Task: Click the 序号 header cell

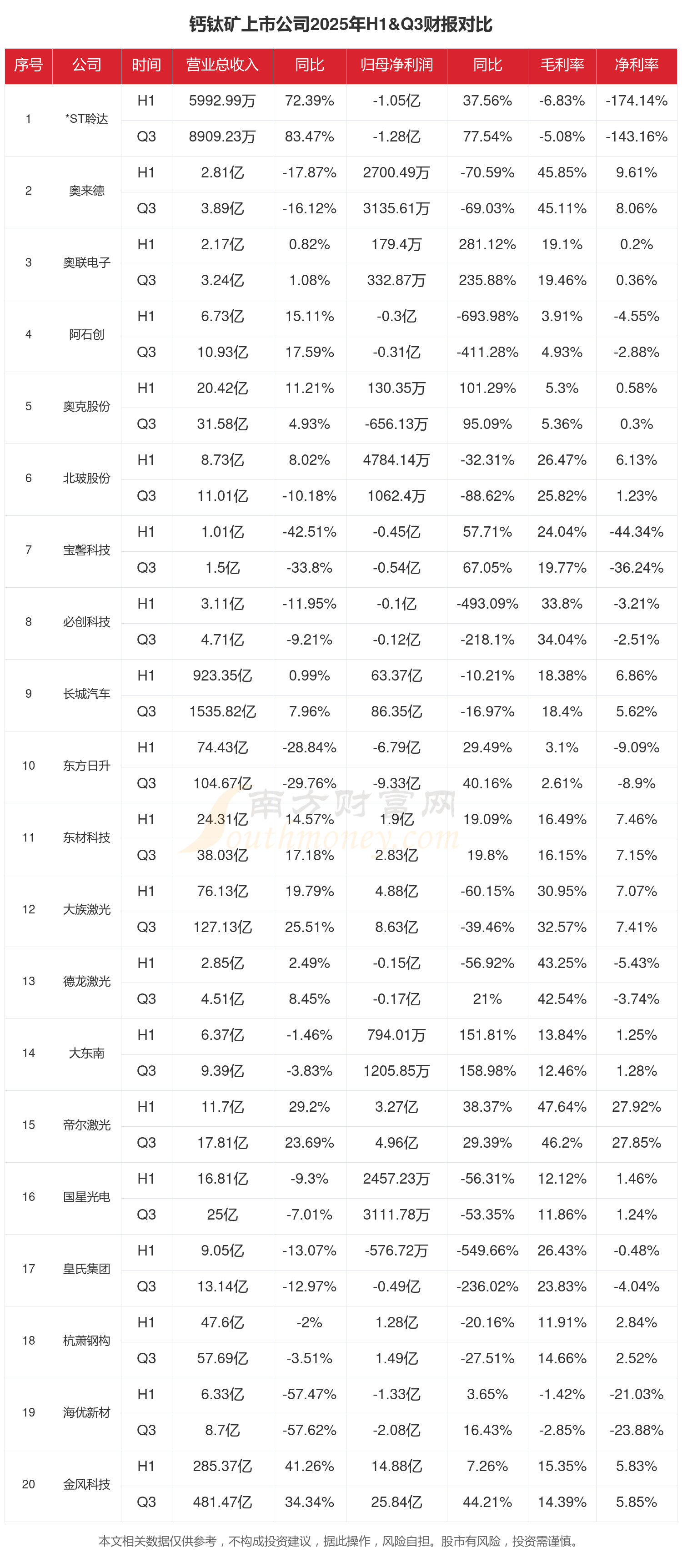Action: coord(29,65)
